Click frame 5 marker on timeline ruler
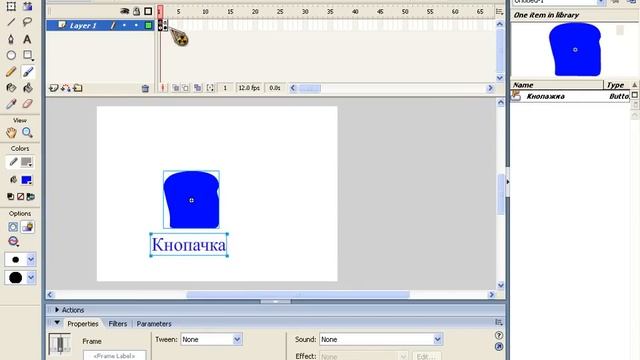Screen dimensions: 640x360 [178, 12]
